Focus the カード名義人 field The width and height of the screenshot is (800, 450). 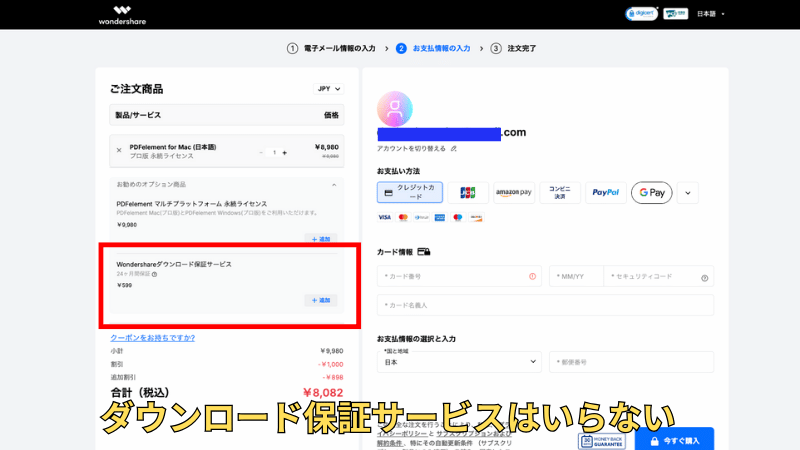click(545, 305)
